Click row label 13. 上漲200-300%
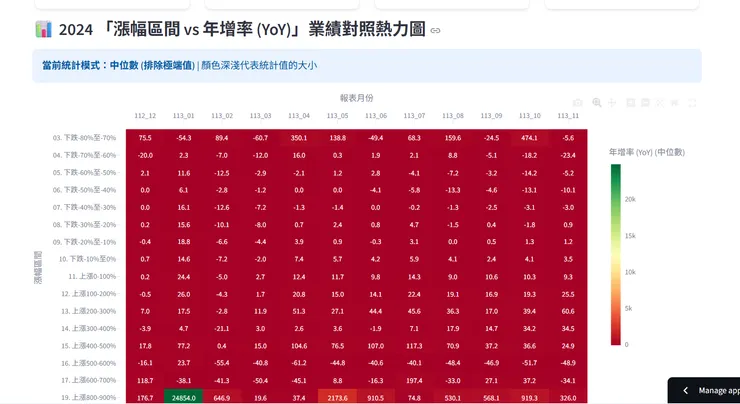This screenshot has width=740, height=404. (89, 311)
